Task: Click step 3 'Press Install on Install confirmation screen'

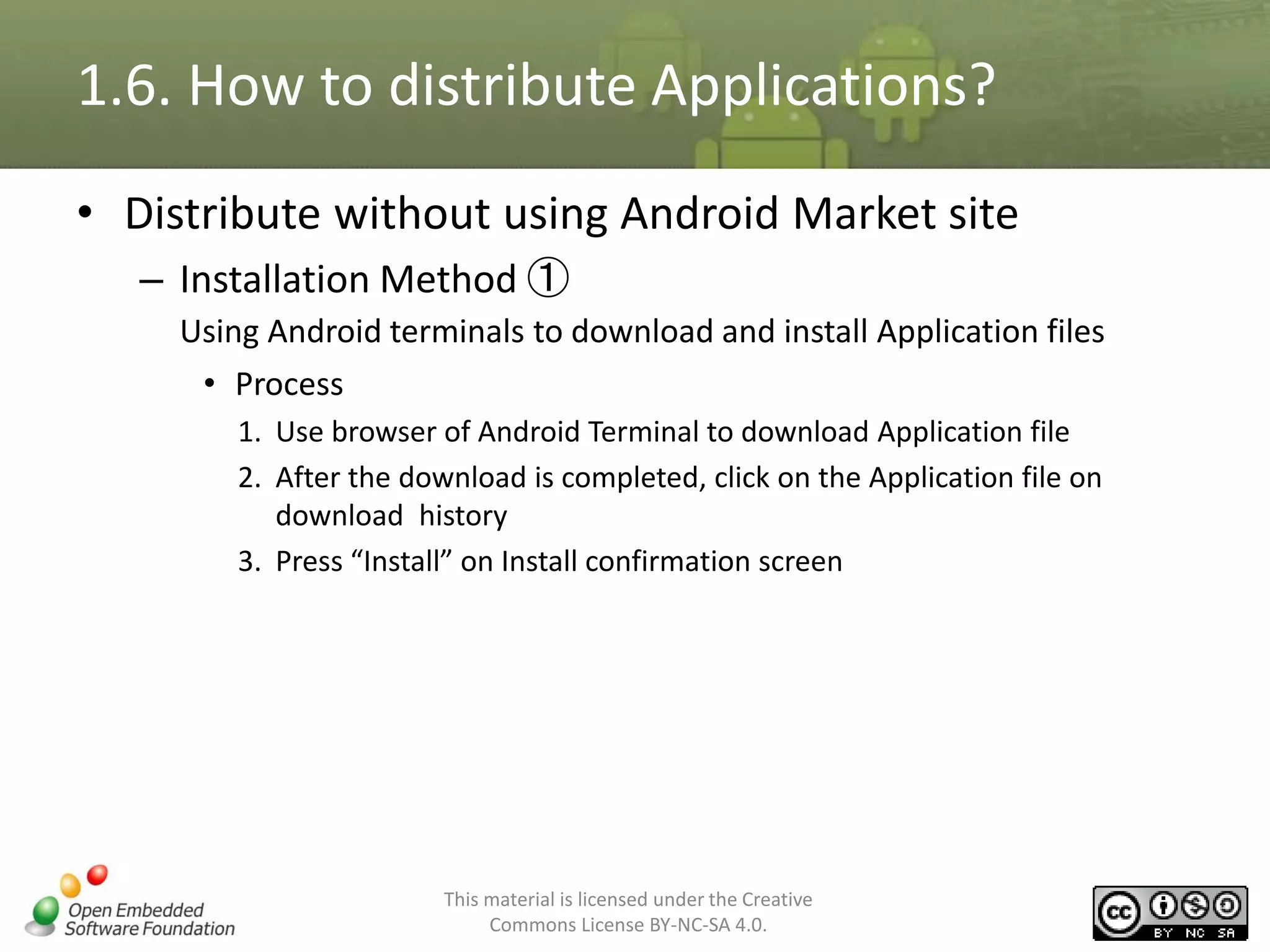Action: tap(559, 562)
